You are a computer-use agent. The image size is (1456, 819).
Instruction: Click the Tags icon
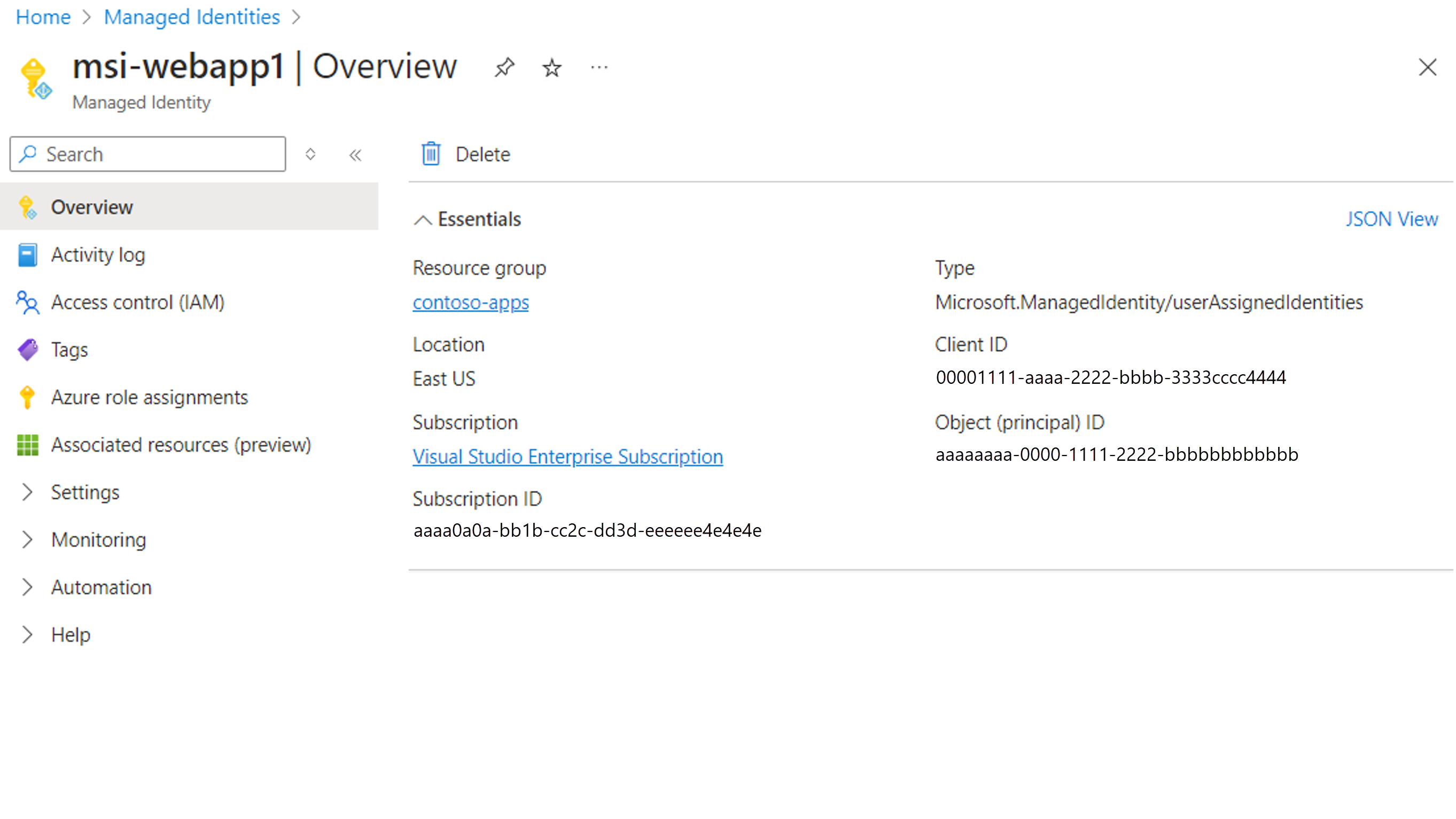click(27, 349)
